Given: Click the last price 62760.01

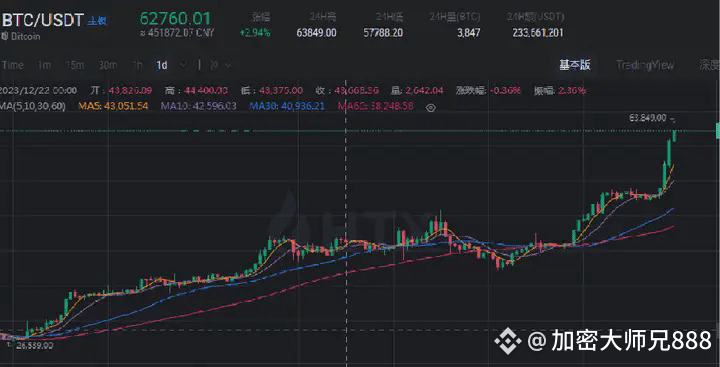Looking at the screenshot, I should (175, 19).
